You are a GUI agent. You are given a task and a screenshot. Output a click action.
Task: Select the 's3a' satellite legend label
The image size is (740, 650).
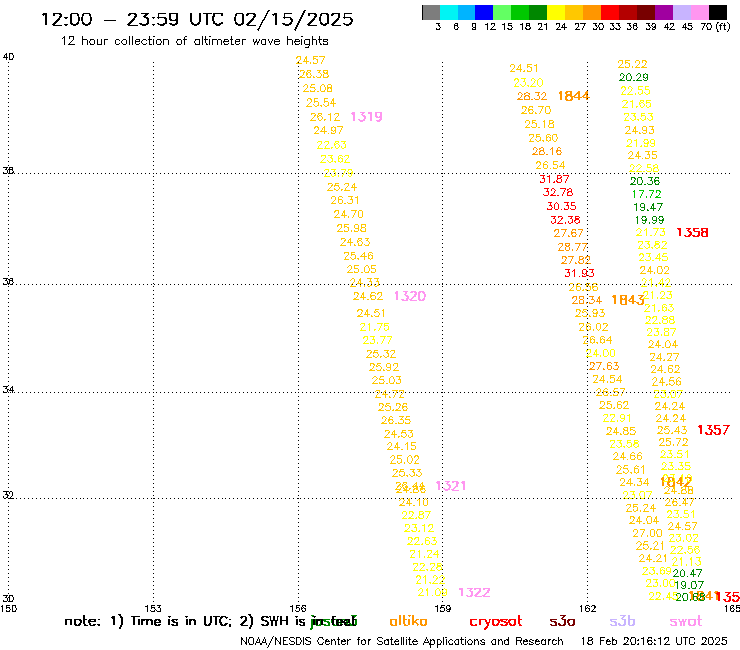click(562, 622)
